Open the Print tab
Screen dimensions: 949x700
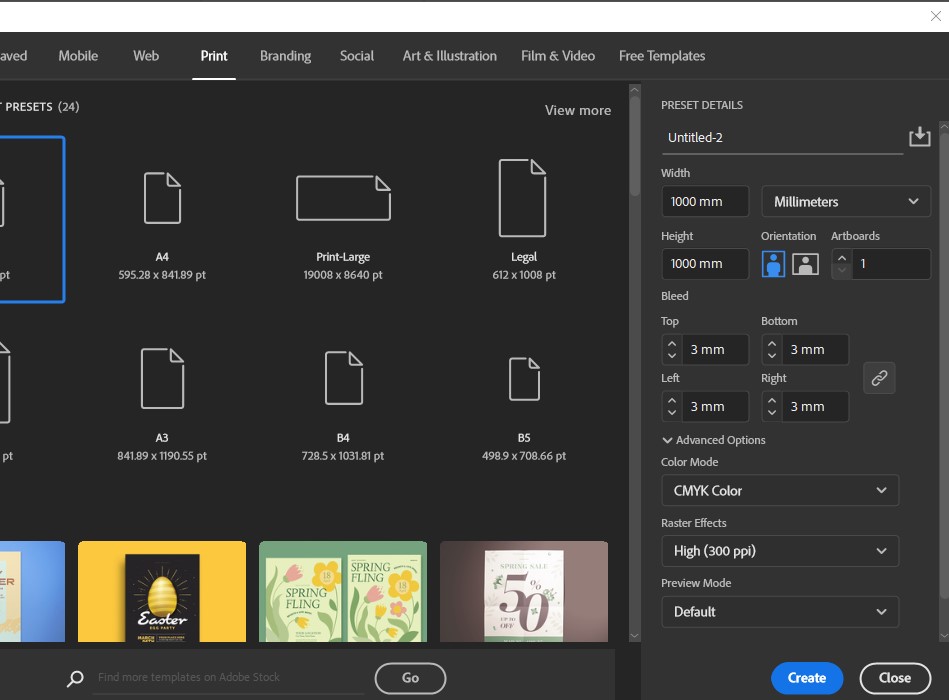214,56
